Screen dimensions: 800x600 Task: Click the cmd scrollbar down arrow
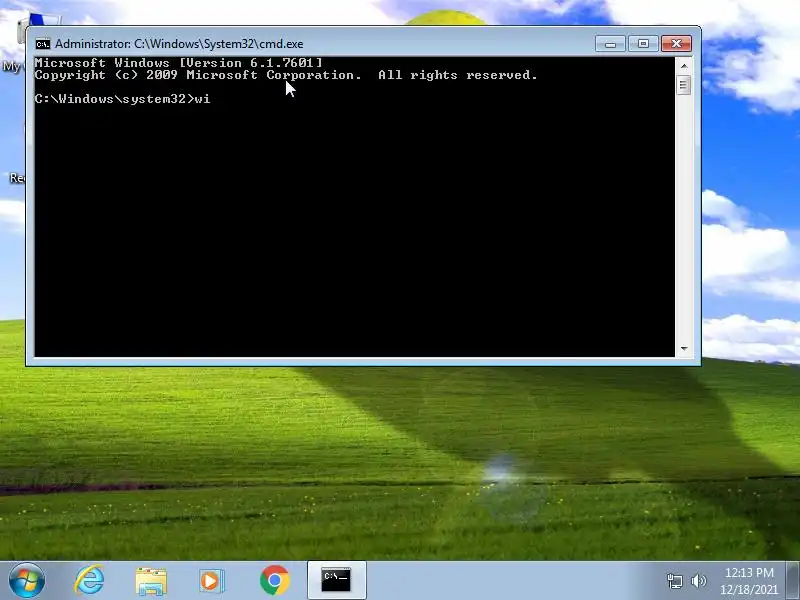click(x=684, y=348)
